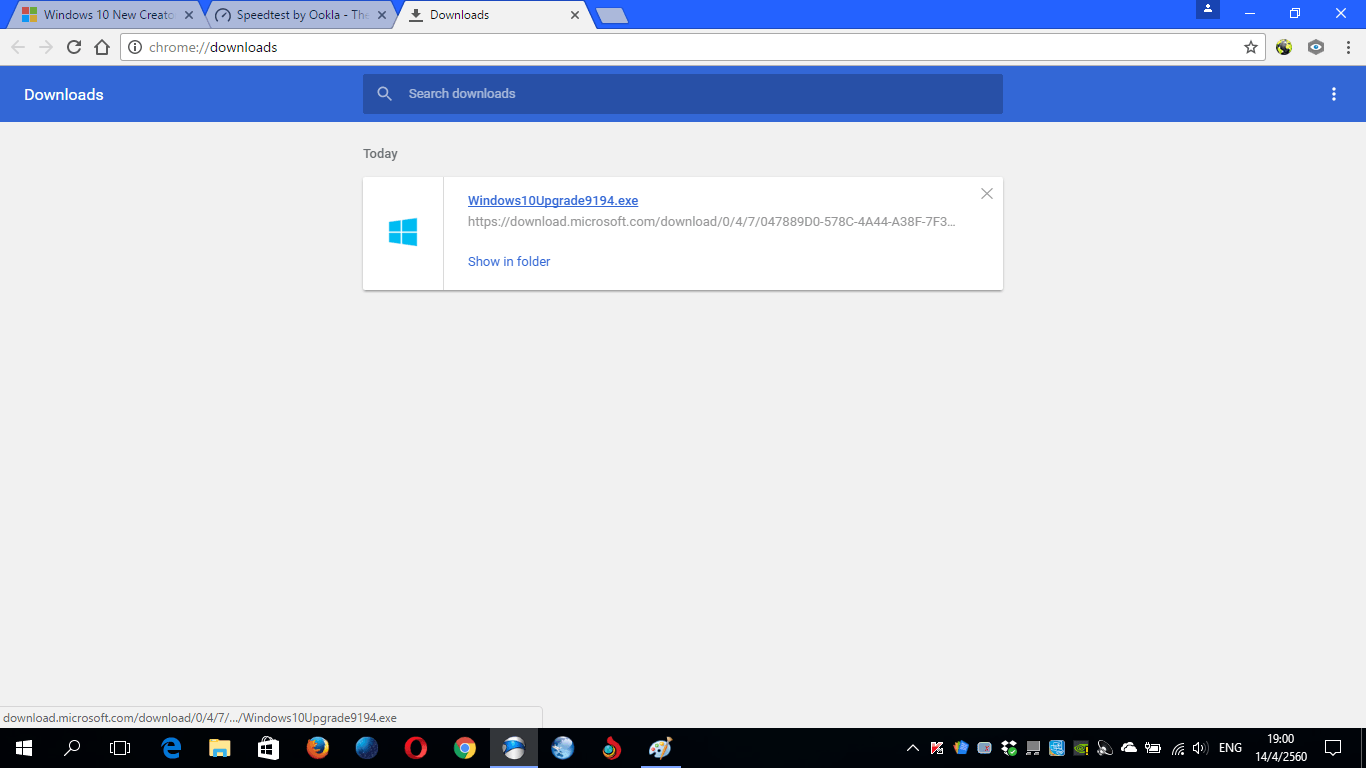Click the active blue-white browser taskbar icon

514,748
